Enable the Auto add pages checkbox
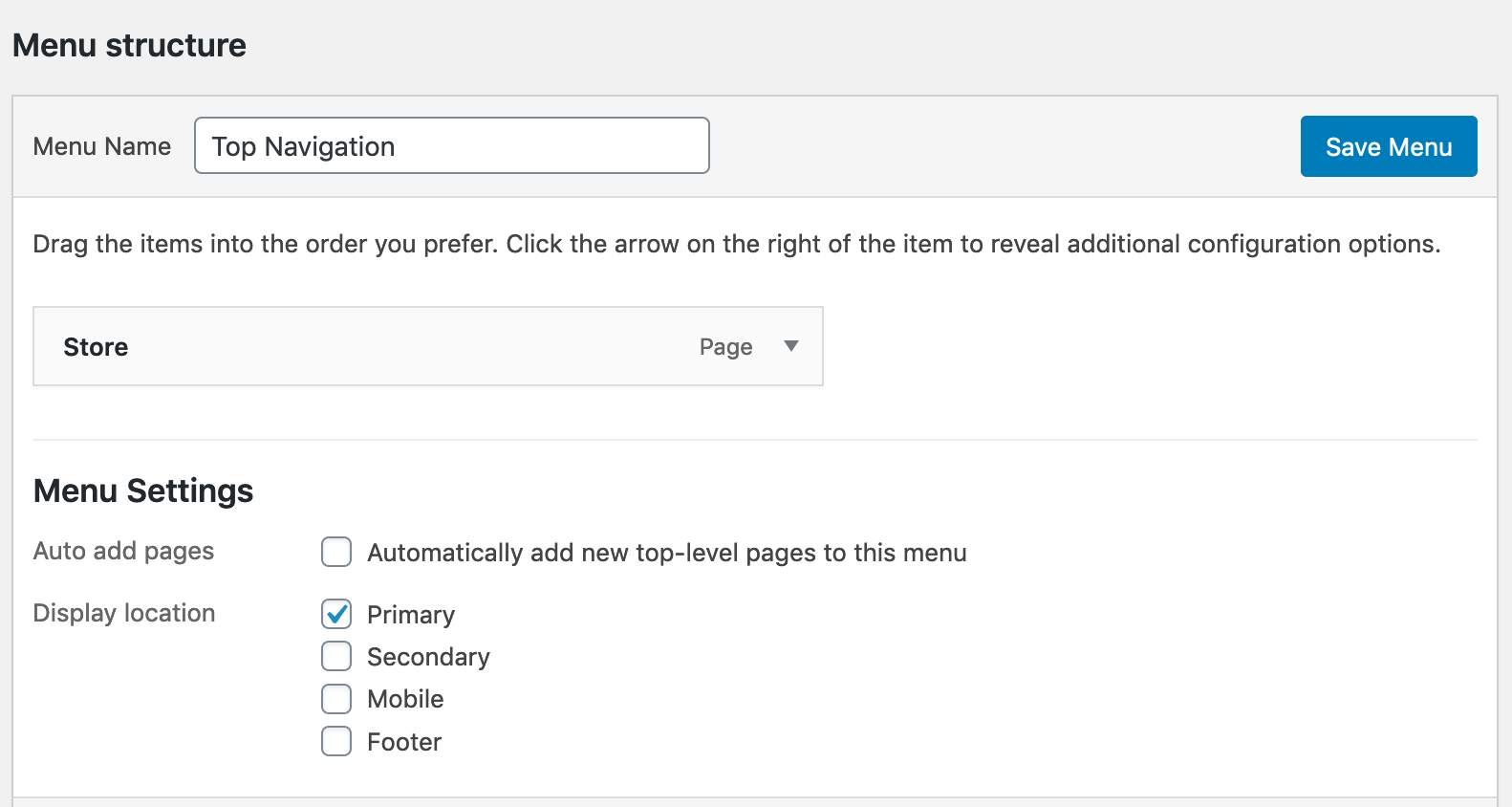The width and height of the screenshot is (1512, 807). click(336, 552)
